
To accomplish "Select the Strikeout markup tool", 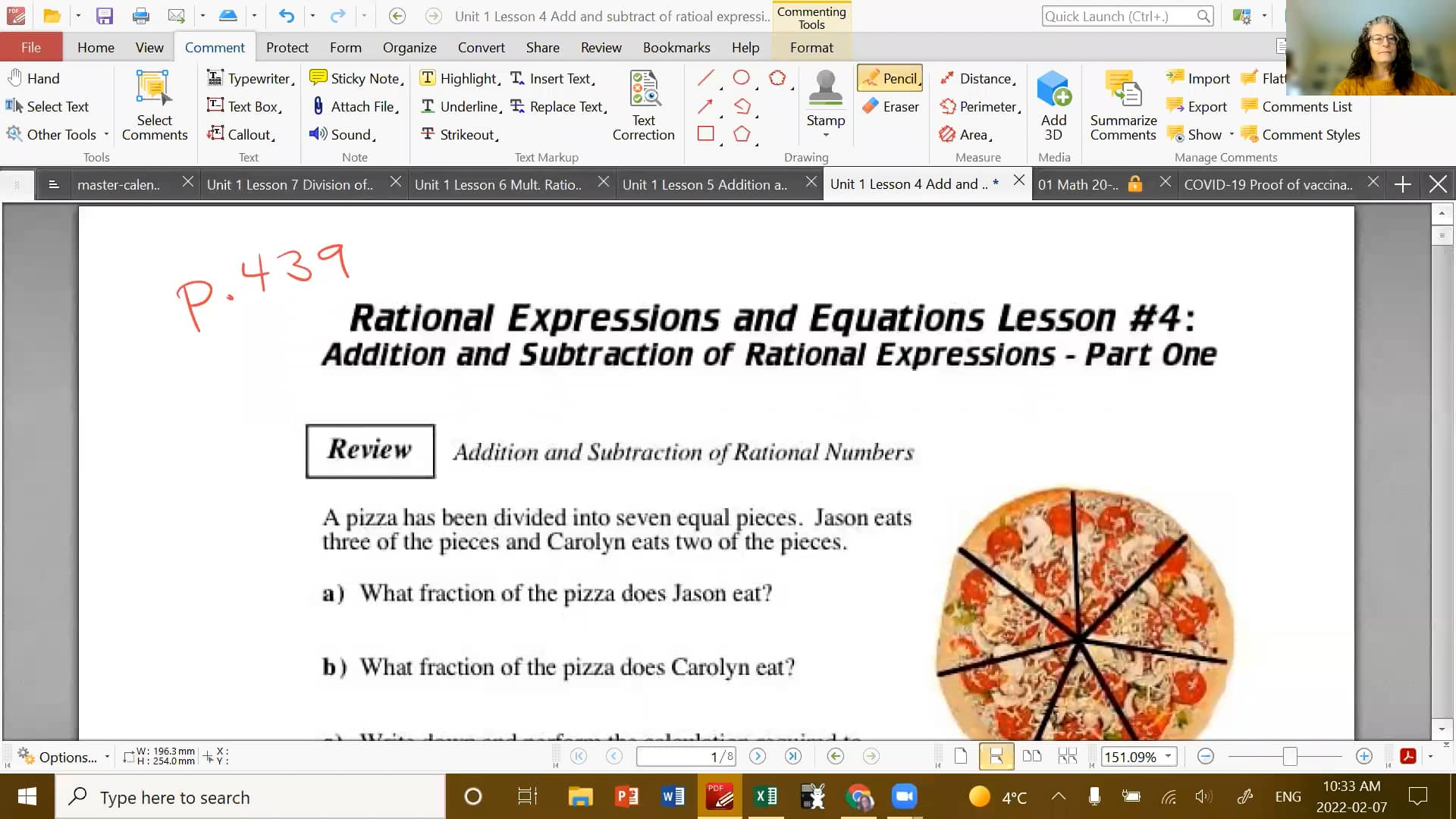I will pos(460,134).
